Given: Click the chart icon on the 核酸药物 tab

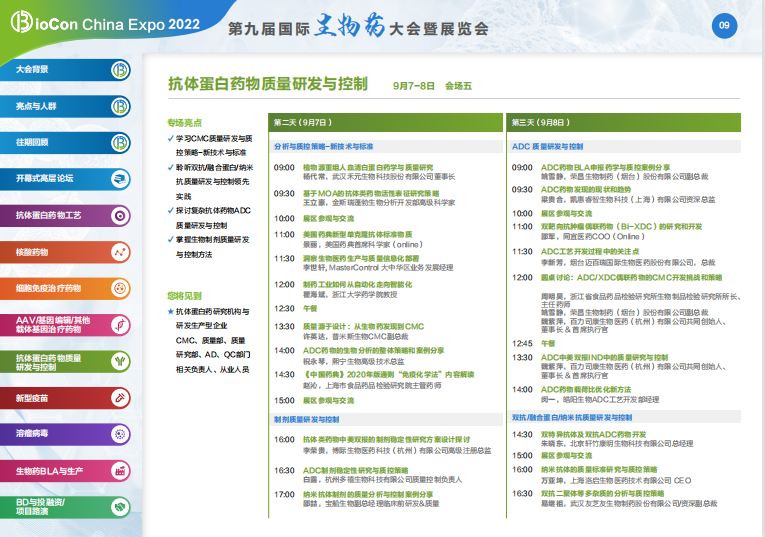Looking at the screenshot, I should tap(119, 252).
